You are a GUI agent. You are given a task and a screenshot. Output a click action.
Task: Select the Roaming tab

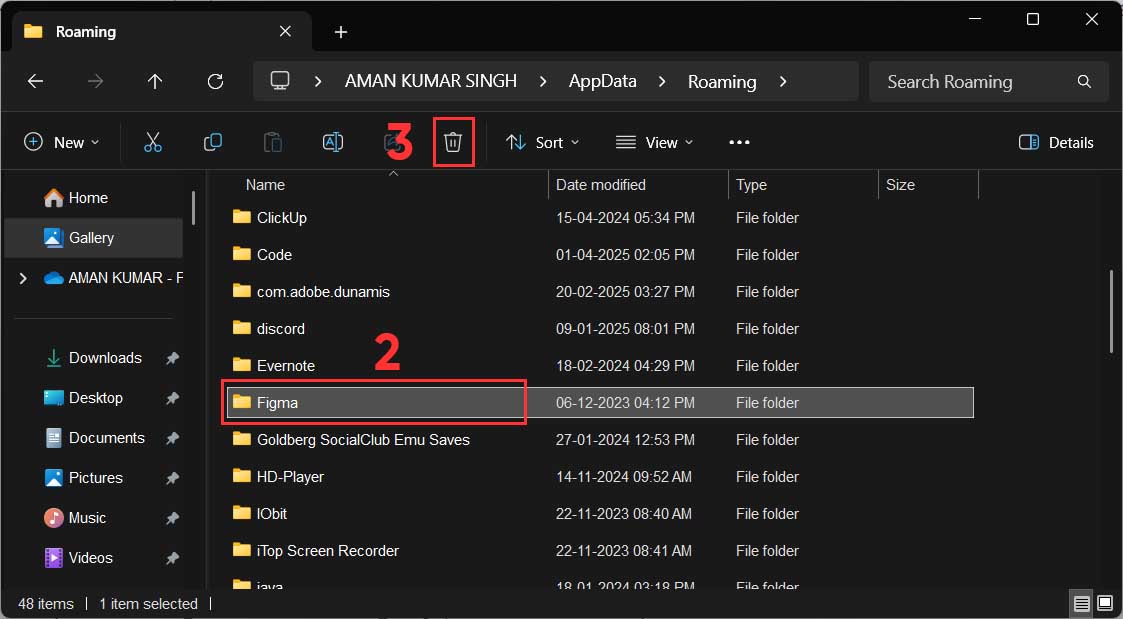click(x=162, y=32)
